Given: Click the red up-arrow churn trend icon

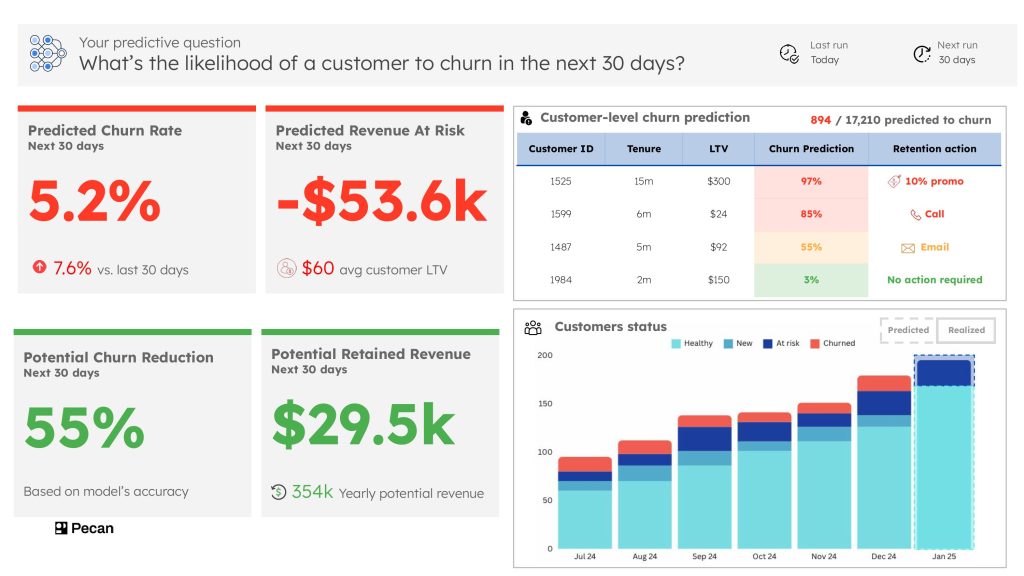Looking at the screenshot, I should 39,268.
